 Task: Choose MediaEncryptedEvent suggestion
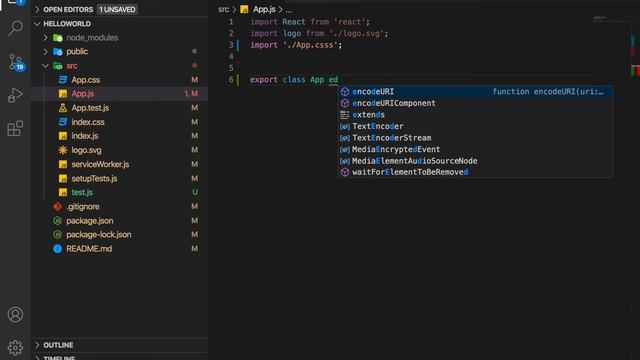point(475,149)
